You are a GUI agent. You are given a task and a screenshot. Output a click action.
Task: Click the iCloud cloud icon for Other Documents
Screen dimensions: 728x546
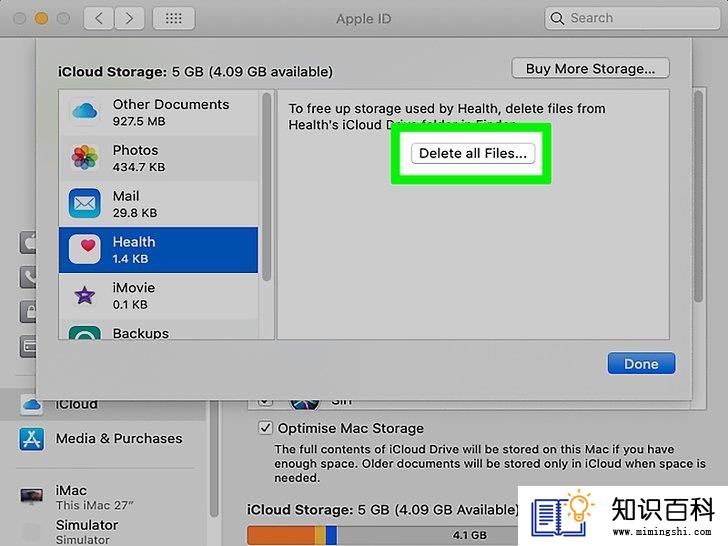[84, 111]
